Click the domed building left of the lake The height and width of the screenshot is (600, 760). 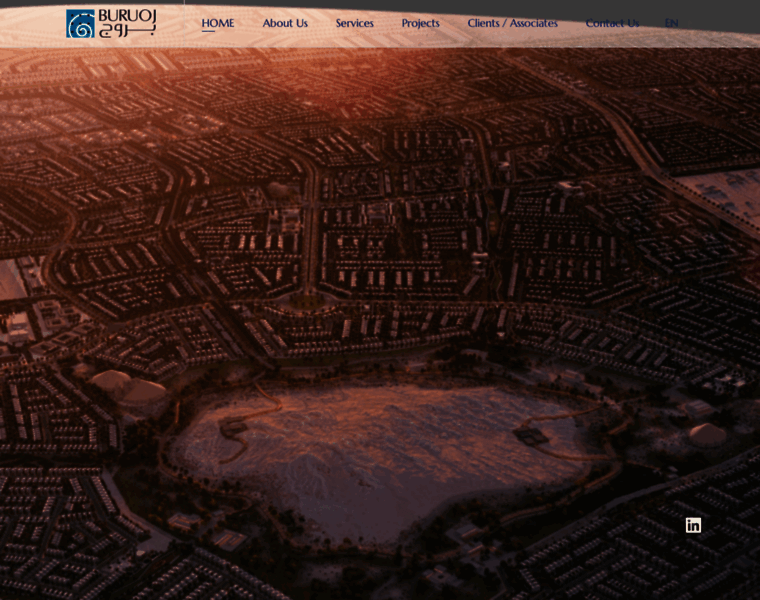coord(142,391)
